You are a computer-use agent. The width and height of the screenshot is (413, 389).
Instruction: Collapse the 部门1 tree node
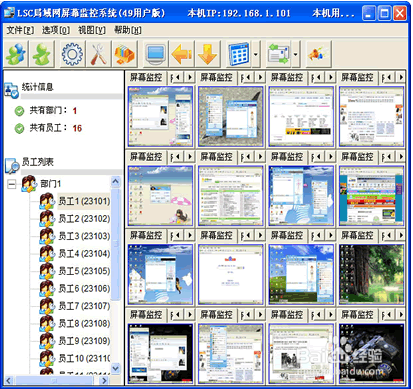coord(11,184)
